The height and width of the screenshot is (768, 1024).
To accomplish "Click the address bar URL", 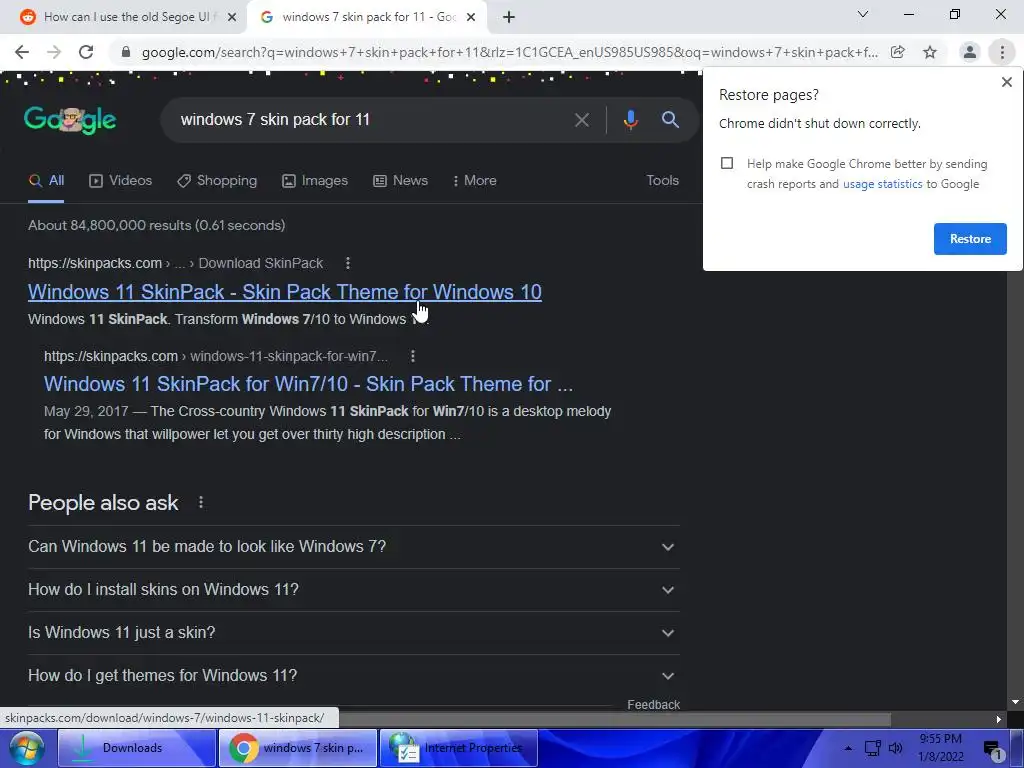I will click(509, 52).
